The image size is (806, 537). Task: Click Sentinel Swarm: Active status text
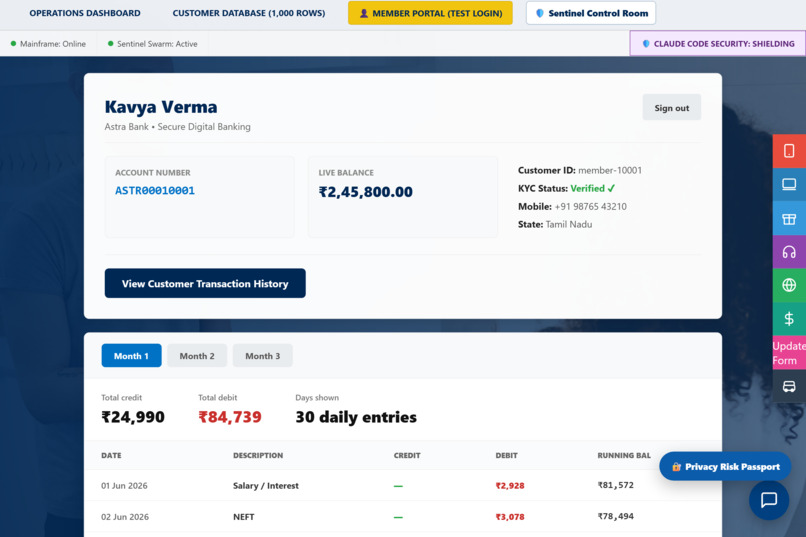tap(157, 44)
